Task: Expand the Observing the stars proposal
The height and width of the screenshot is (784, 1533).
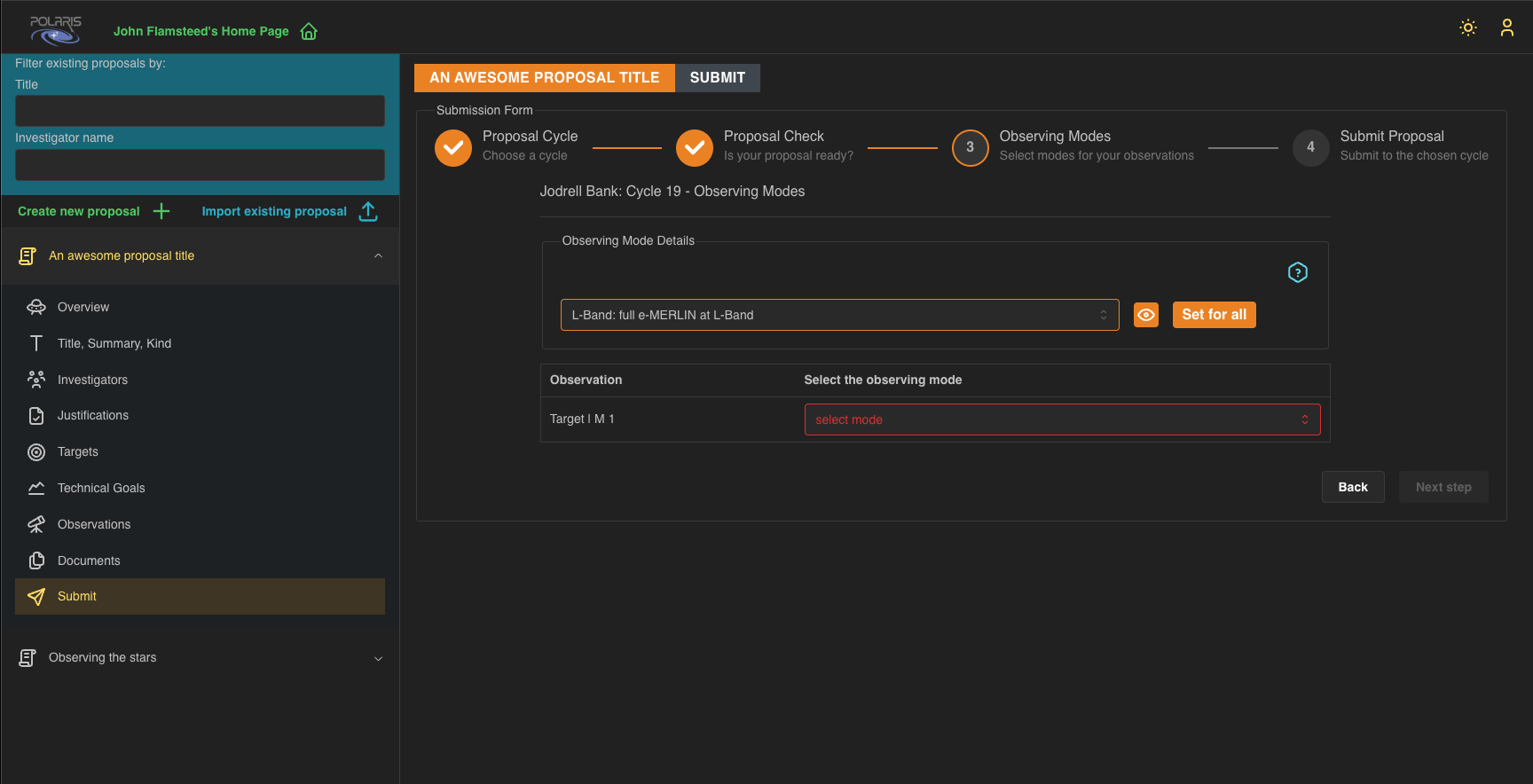Action: pyautogui.click(x=378, y=658)
